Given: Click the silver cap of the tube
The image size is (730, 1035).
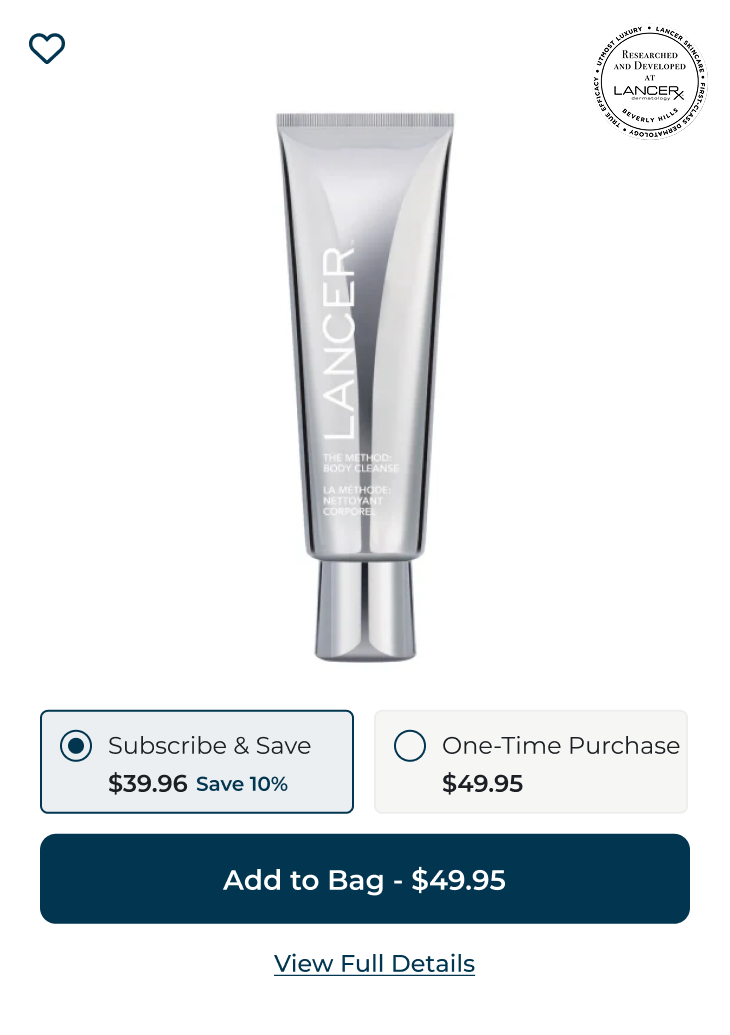Looking at the screenshot, I should [x=365, y=610].
